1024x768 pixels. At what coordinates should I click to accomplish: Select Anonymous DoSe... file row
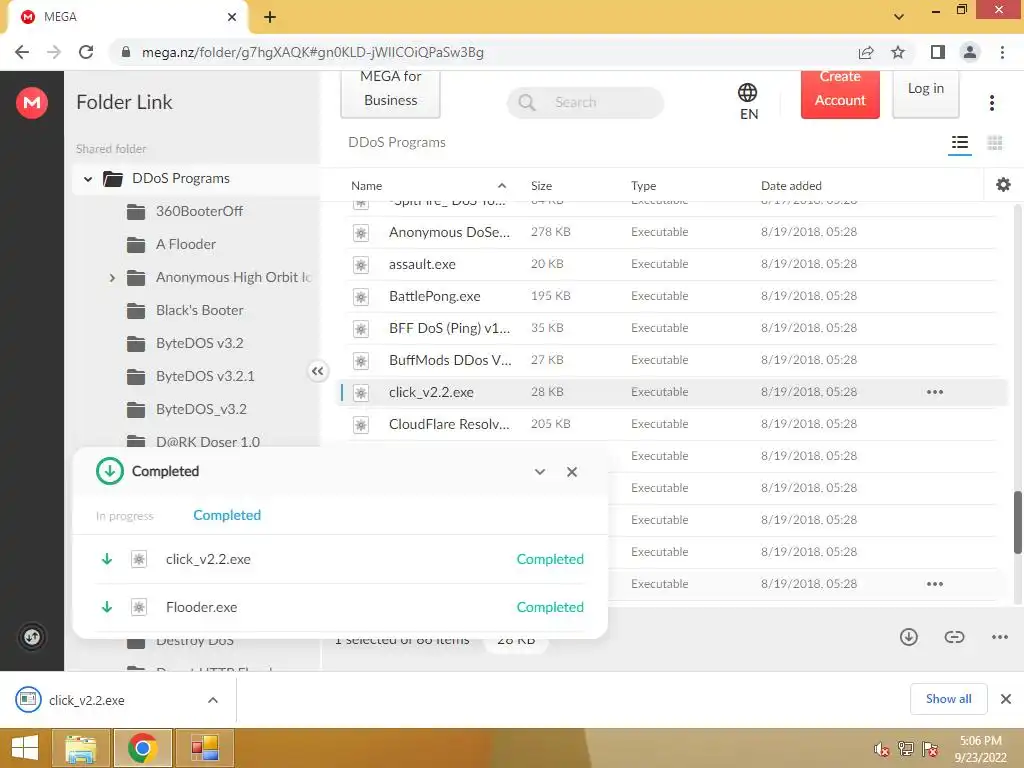(671, 232)
